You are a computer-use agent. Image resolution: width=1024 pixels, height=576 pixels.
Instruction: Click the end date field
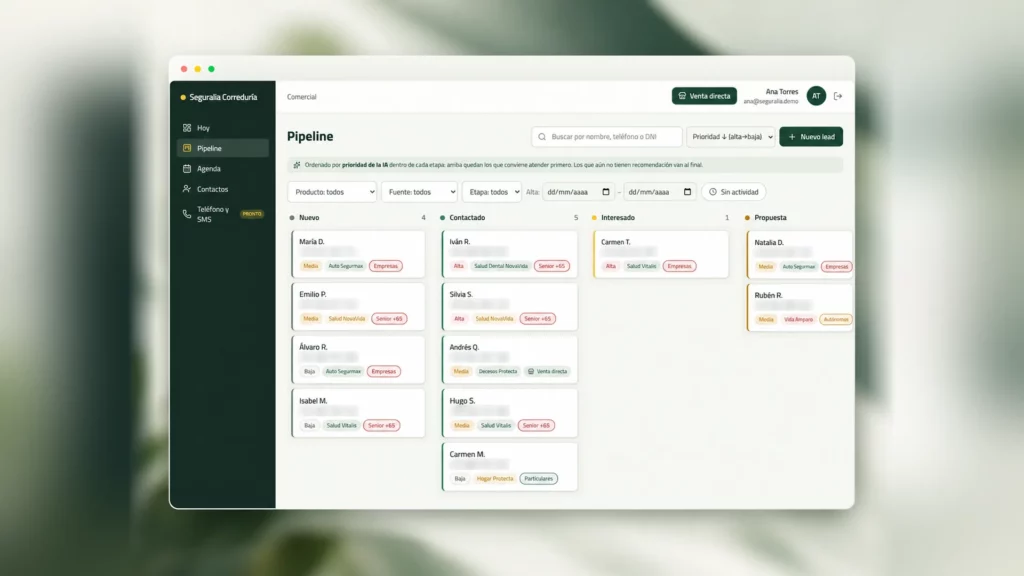tap(660, 192)
